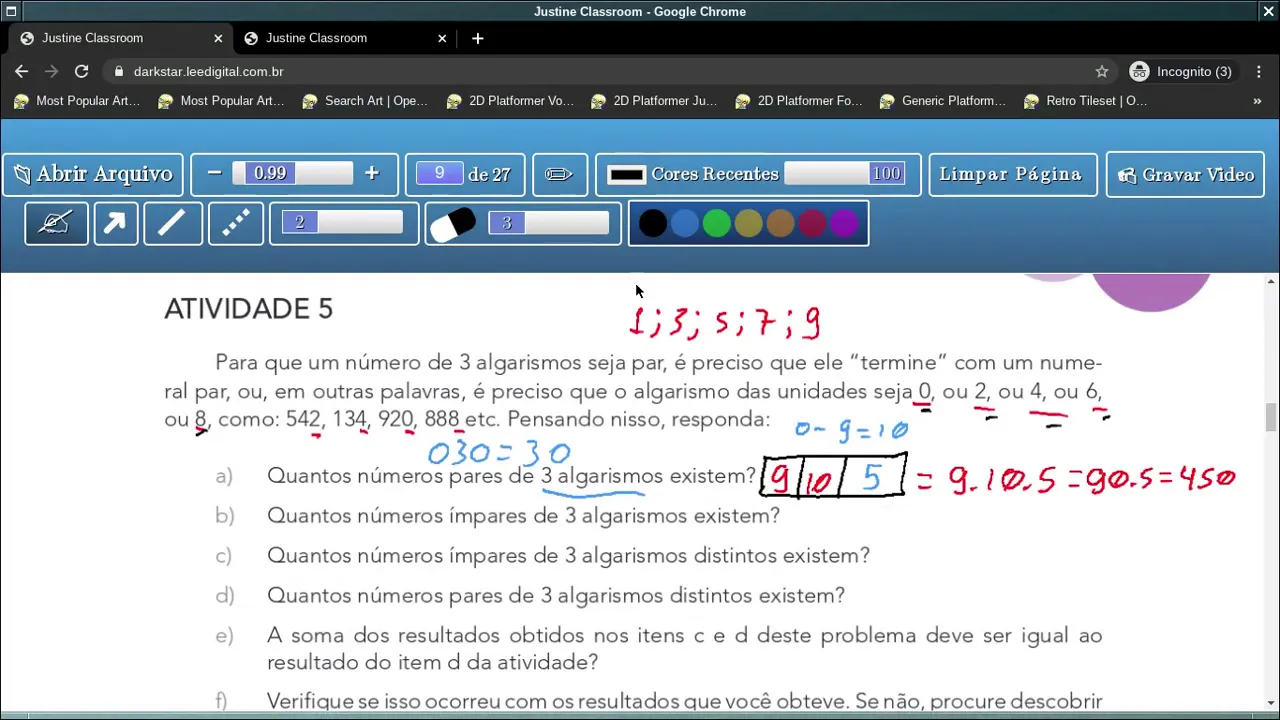Image resolution: width=1280 pixels, height=720 pixels.
Task: Open Generic Platform... bookmark
Action: tap(941, 101)
